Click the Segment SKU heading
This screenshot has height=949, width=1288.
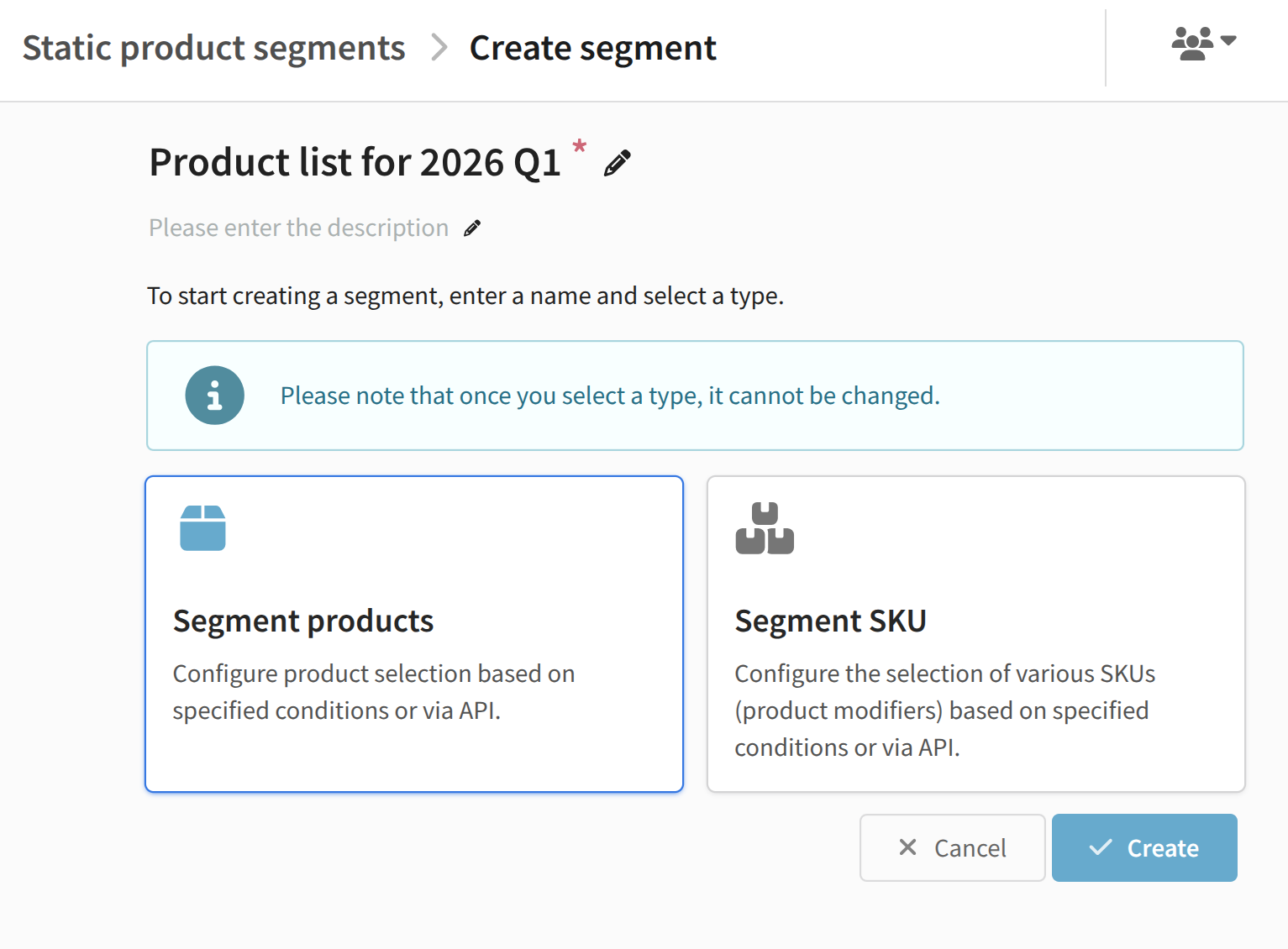pos(830,621)
